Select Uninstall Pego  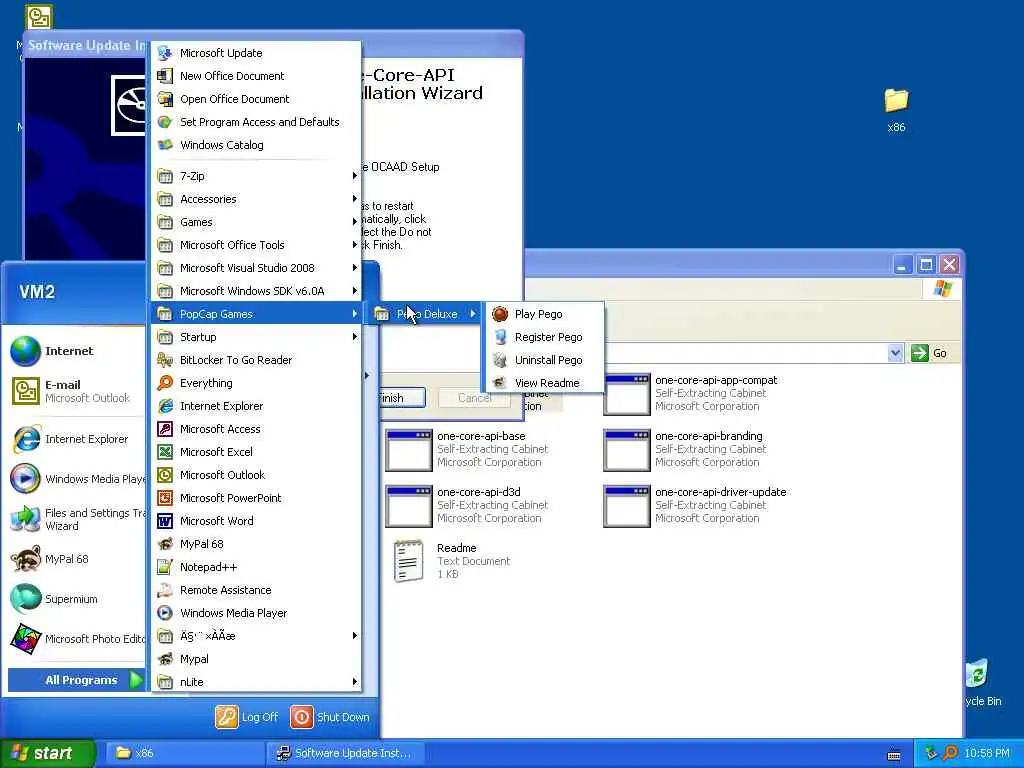(x=544, y=360)
